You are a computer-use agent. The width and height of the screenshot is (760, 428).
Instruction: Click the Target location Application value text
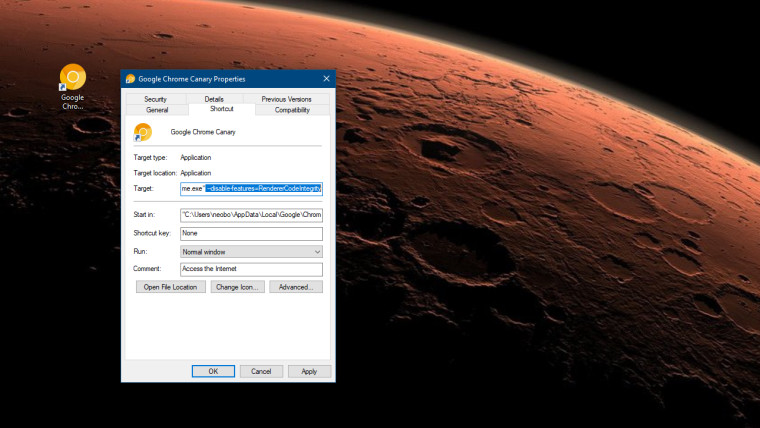coord(196,173)
